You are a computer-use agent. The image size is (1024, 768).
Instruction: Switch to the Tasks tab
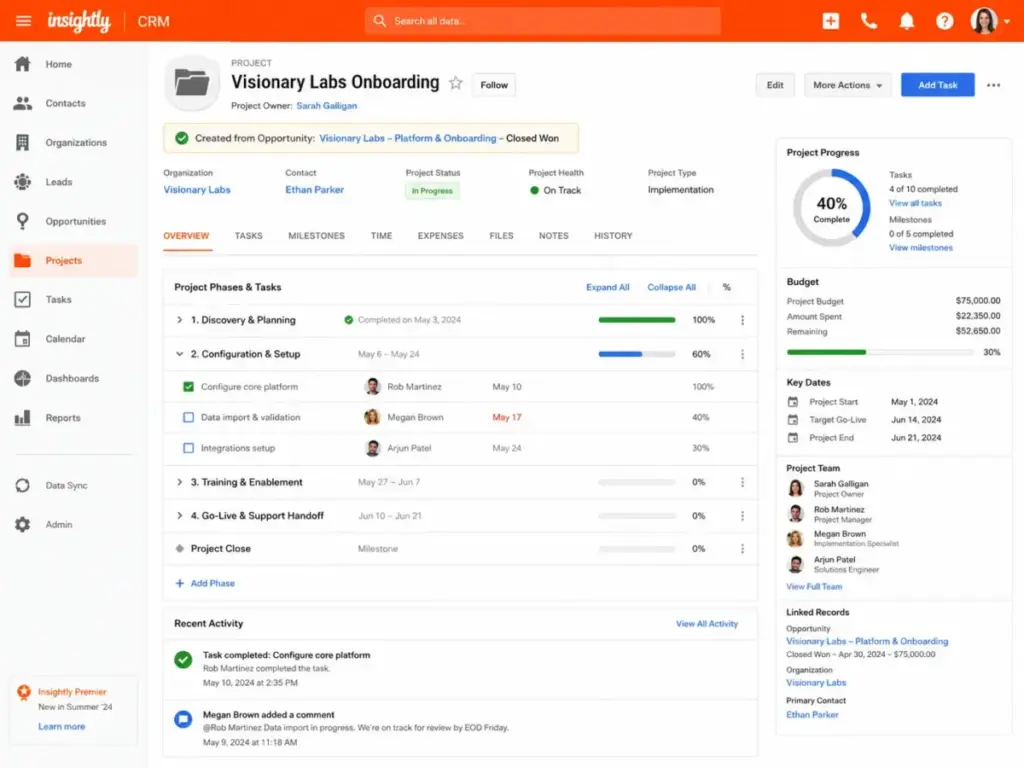point(249,236)
